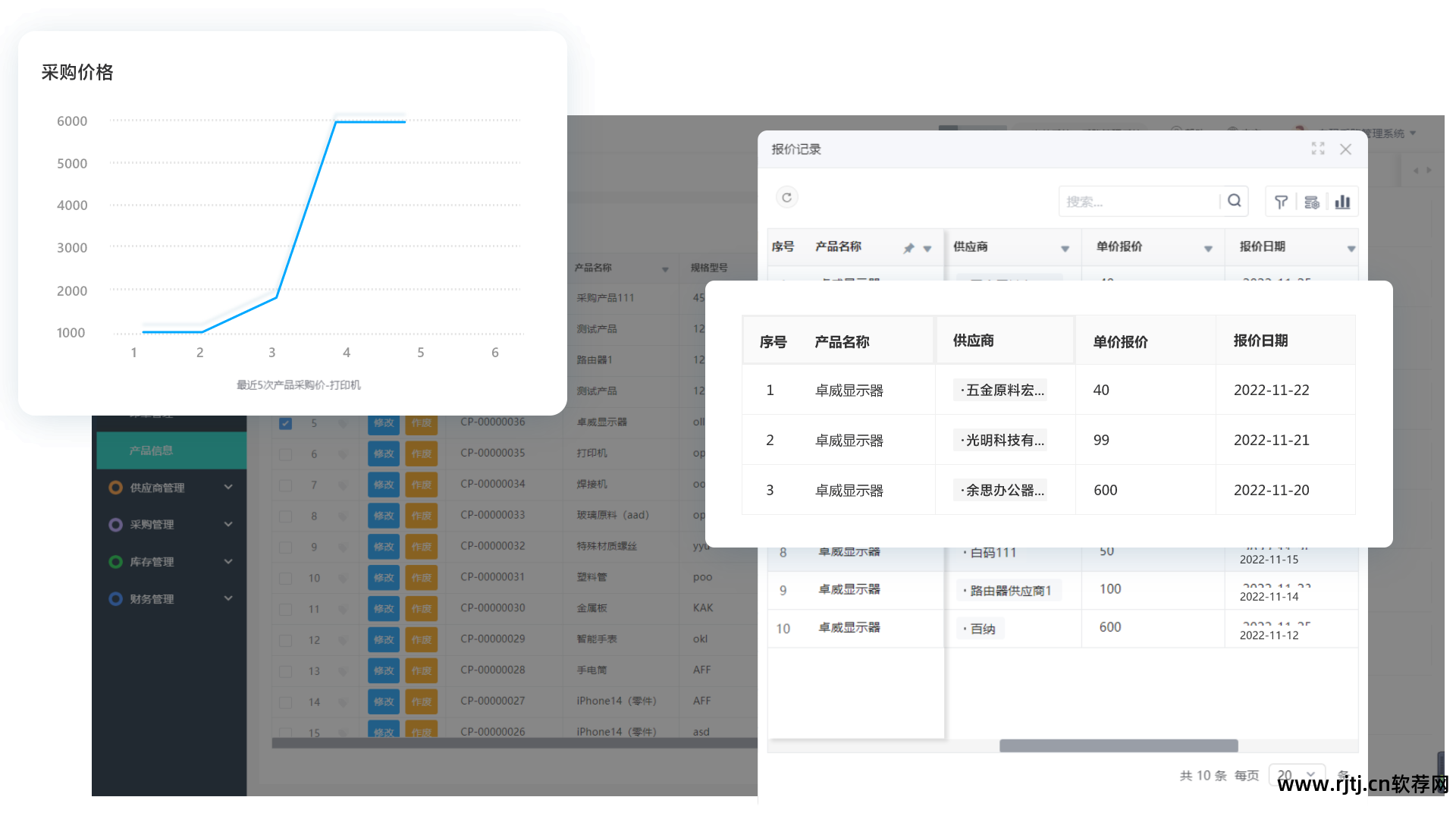Click 作废 button for CP-00000031
The image size is (1456, 819).
[x=421, y=578]
